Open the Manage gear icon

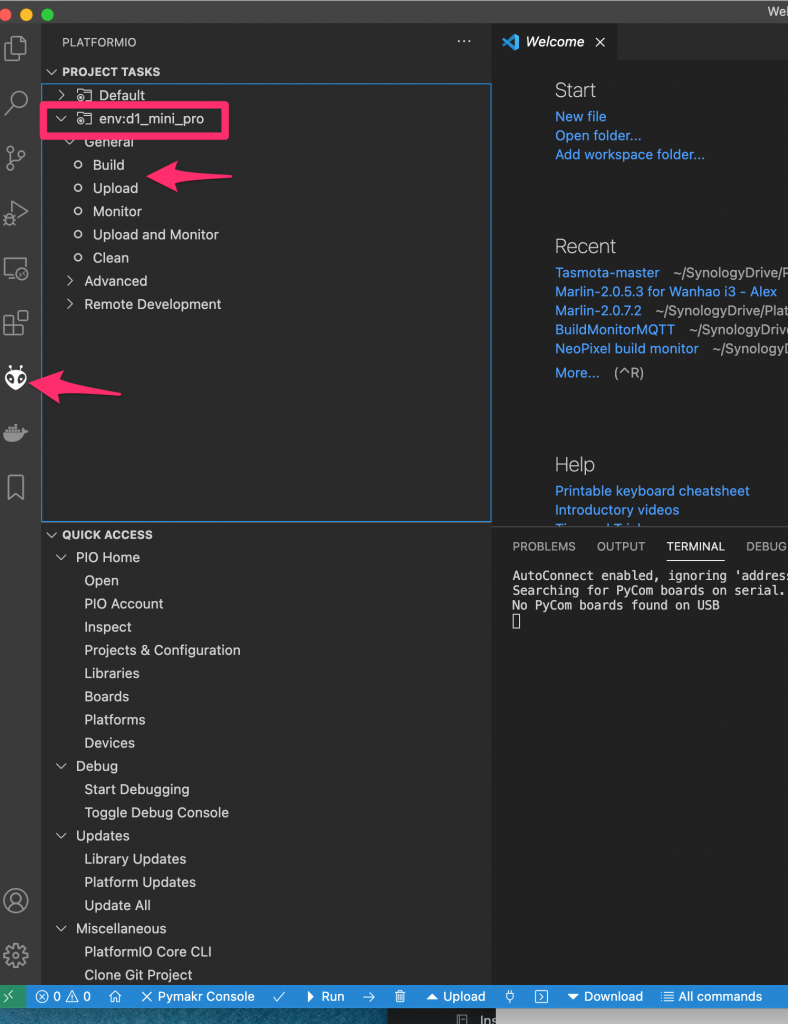pos(16,955)
